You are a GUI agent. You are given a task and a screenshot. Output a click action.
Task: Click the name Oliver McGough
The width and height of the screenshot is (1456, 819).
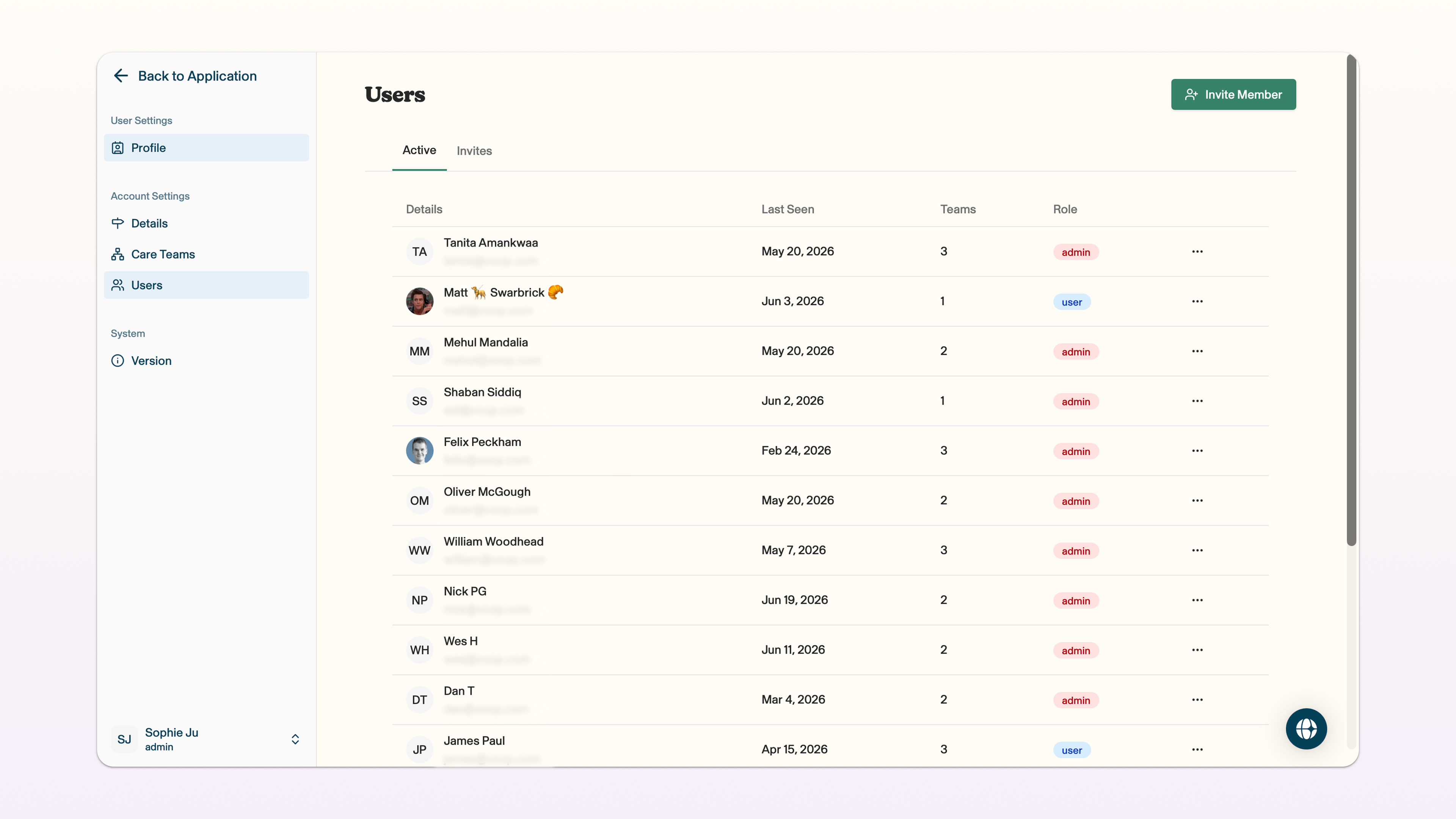click(x=487, y=492)
